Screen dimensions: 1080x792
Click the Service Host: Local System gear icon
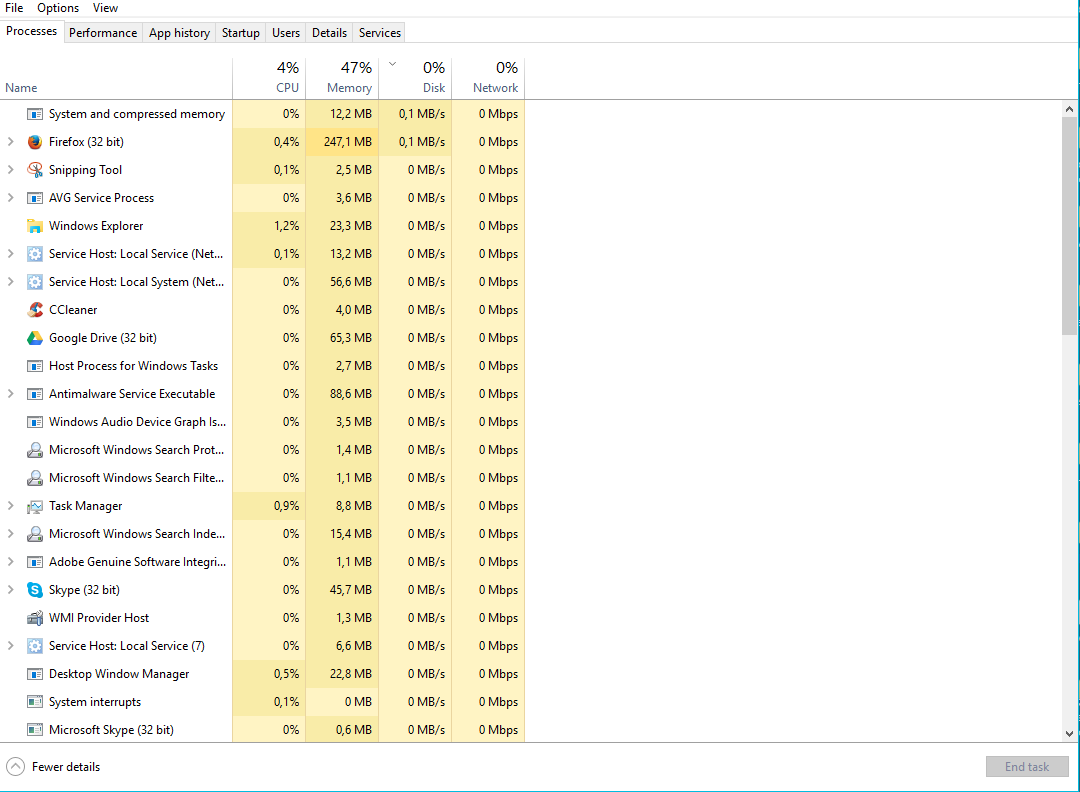(34, 282)
